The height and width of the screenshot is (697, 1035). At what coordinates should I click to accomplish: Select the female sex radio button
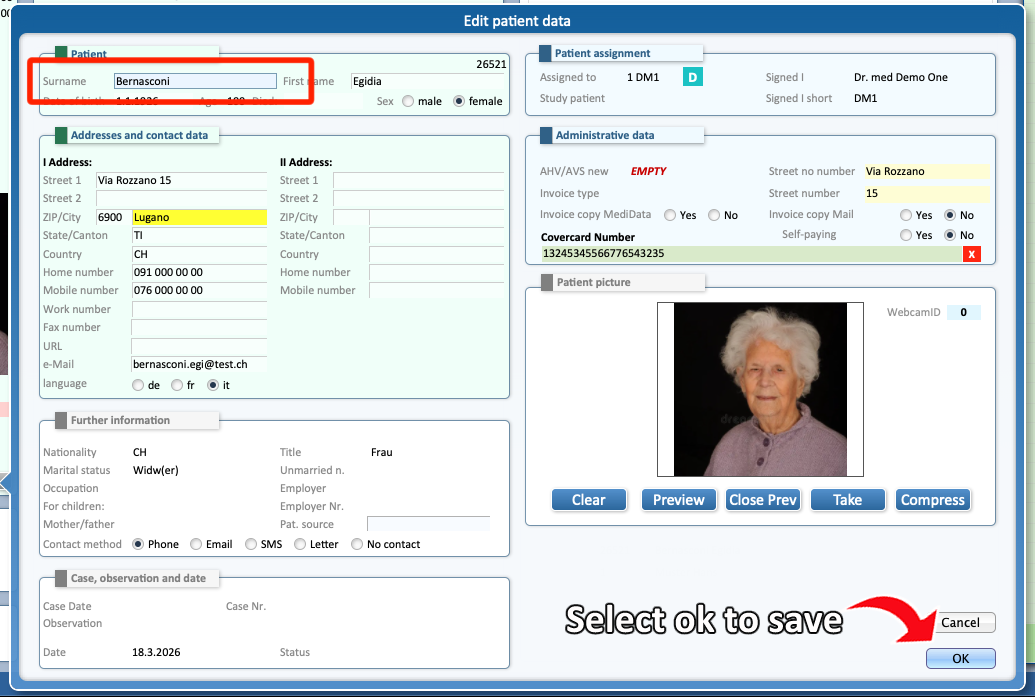pyautogui.click(x=459, y=101)
